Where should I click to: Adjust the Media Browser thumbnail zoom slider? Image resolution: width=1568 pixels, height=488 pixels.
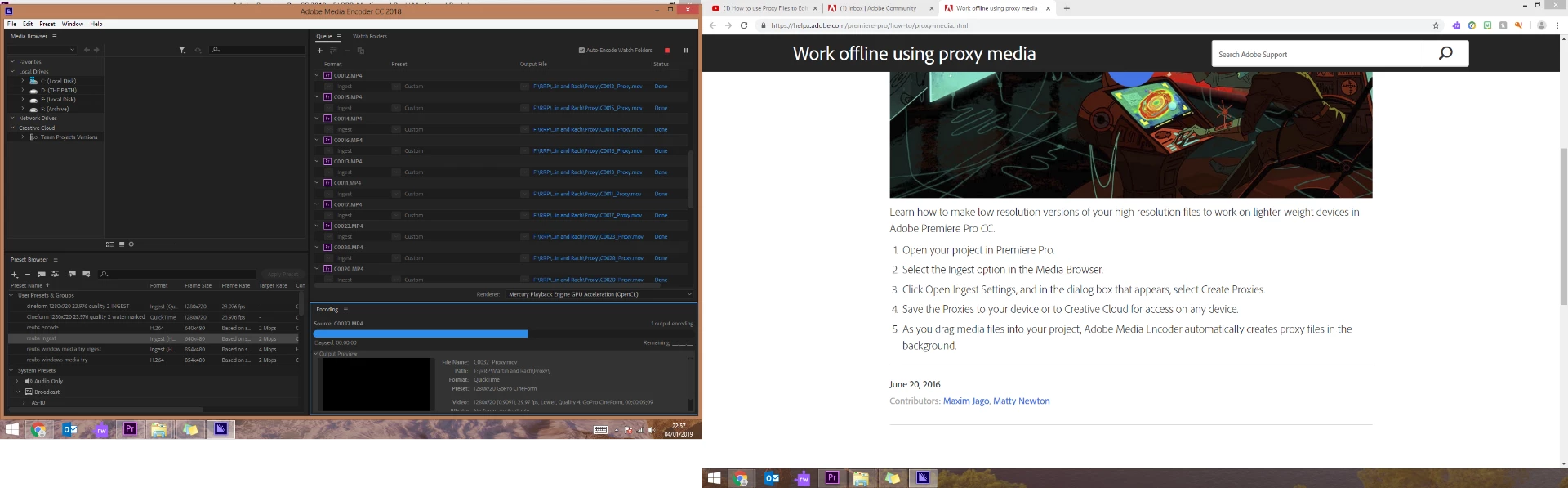[152, 244]
